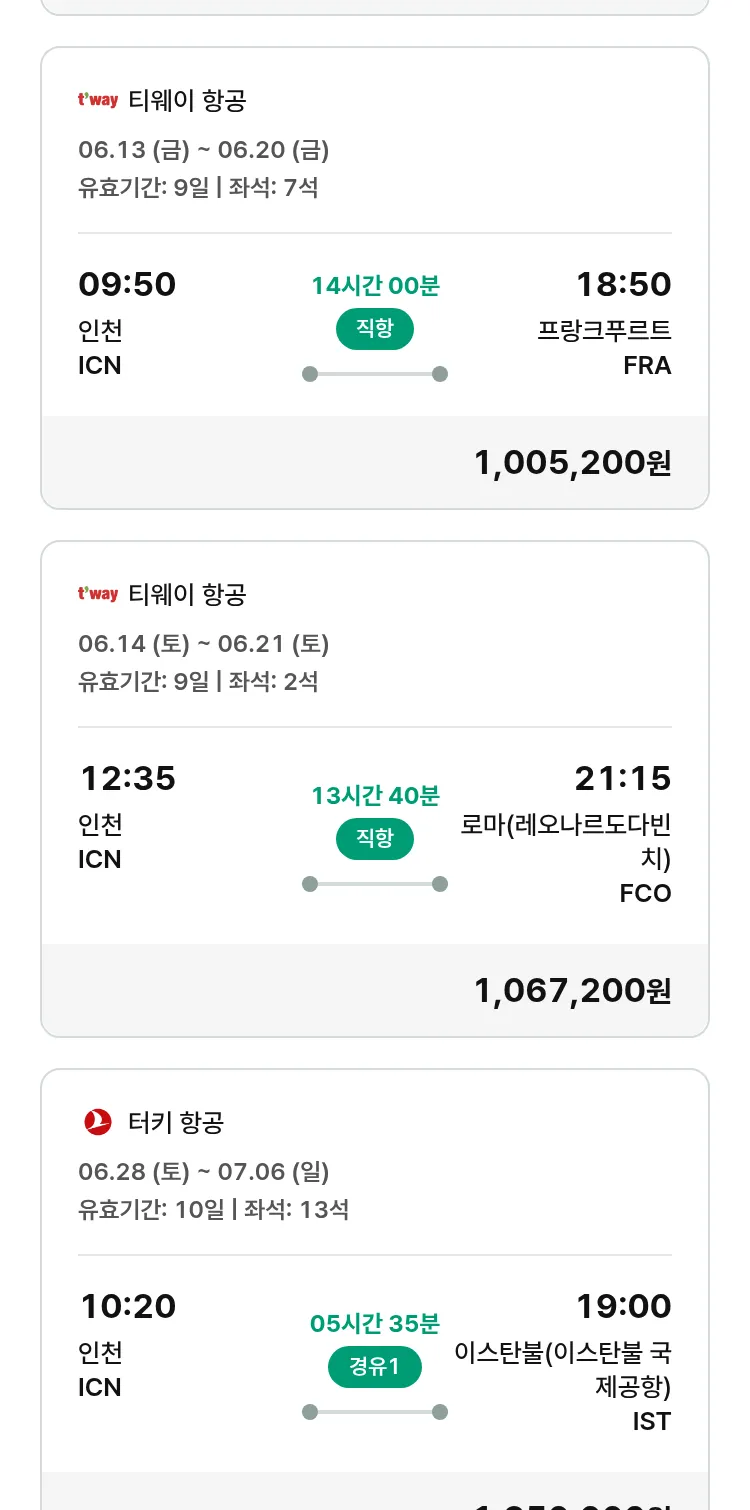The height and width of the screenshot is (1510, 750).
Task: Select the 1,005,200원 price
Action: (x=572, y=463)
